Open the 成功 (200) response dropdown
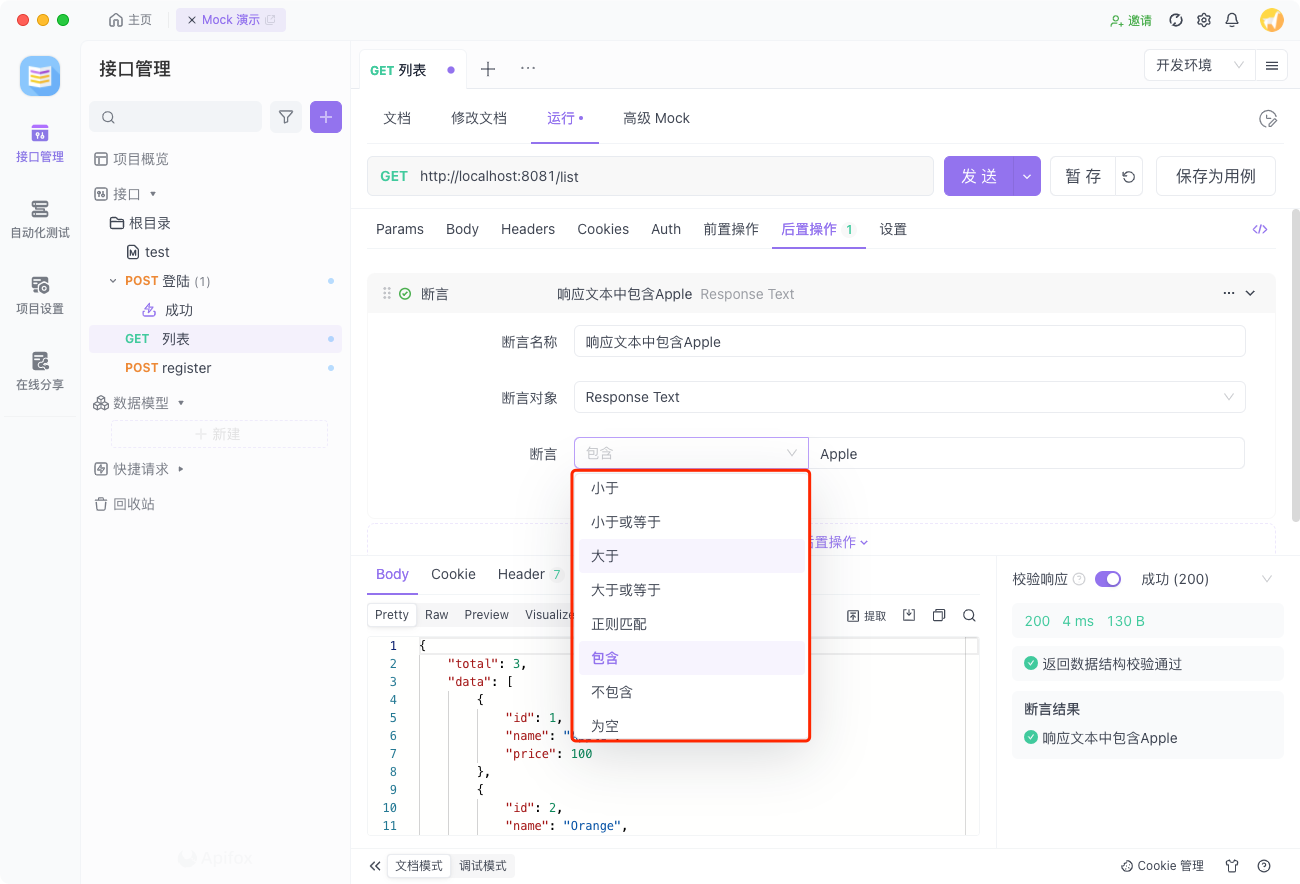The width and height of the screenshot is (1300, 884). pyautogui.click(x=1207, y=579)
